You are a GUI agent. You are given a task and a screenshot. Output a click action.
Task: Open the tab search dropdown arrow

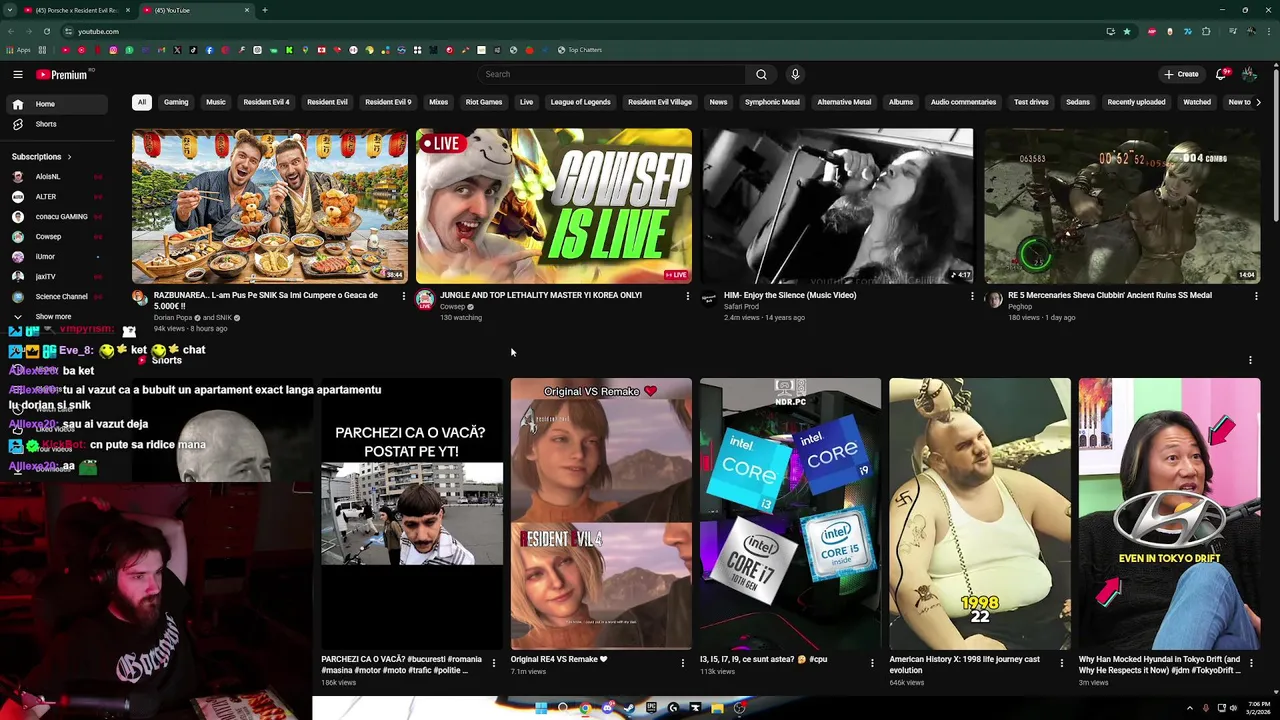[10, 10]
